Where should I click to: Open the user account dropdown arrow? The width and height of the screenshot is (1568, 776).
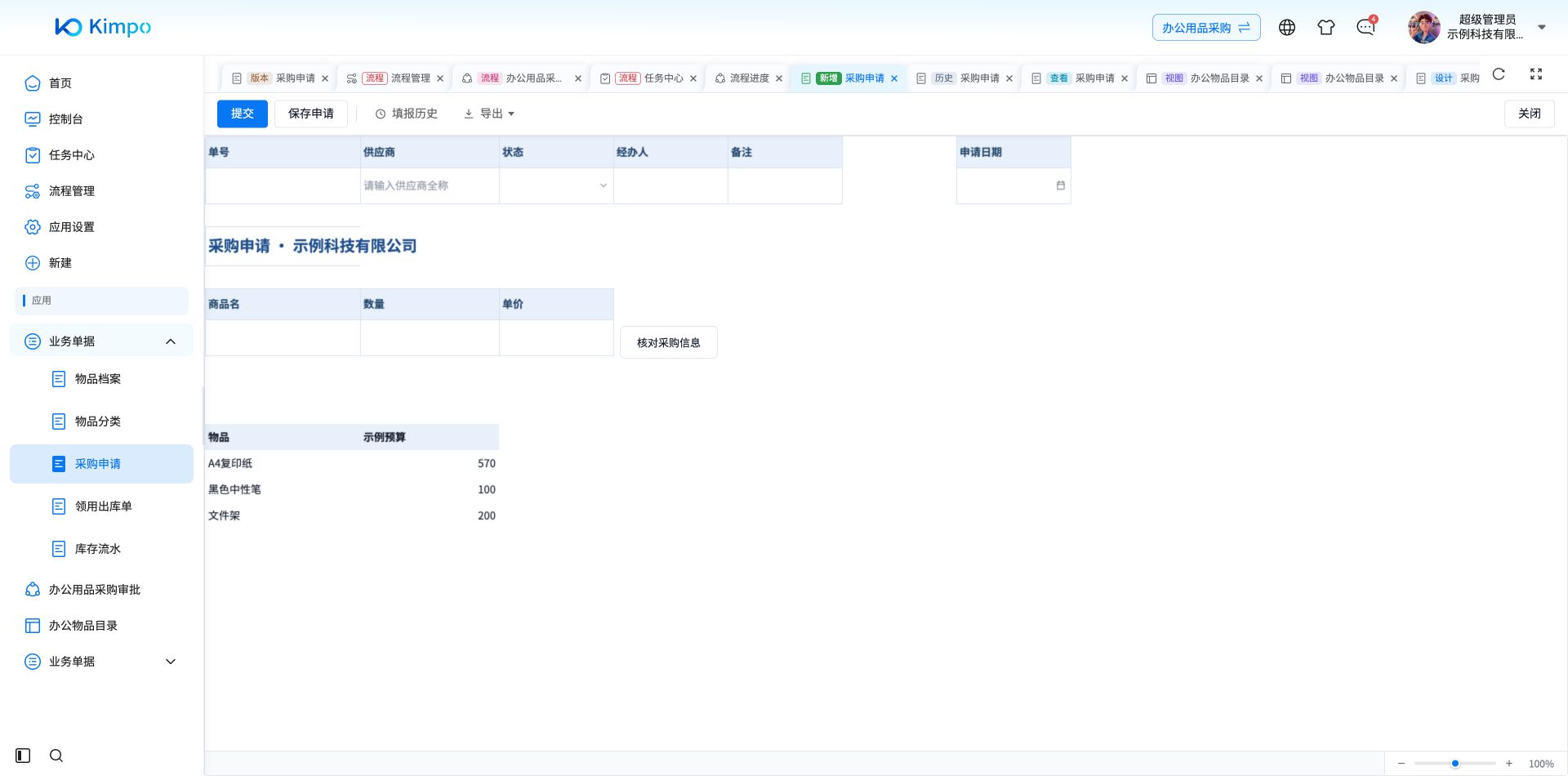tap(1542, 27)
